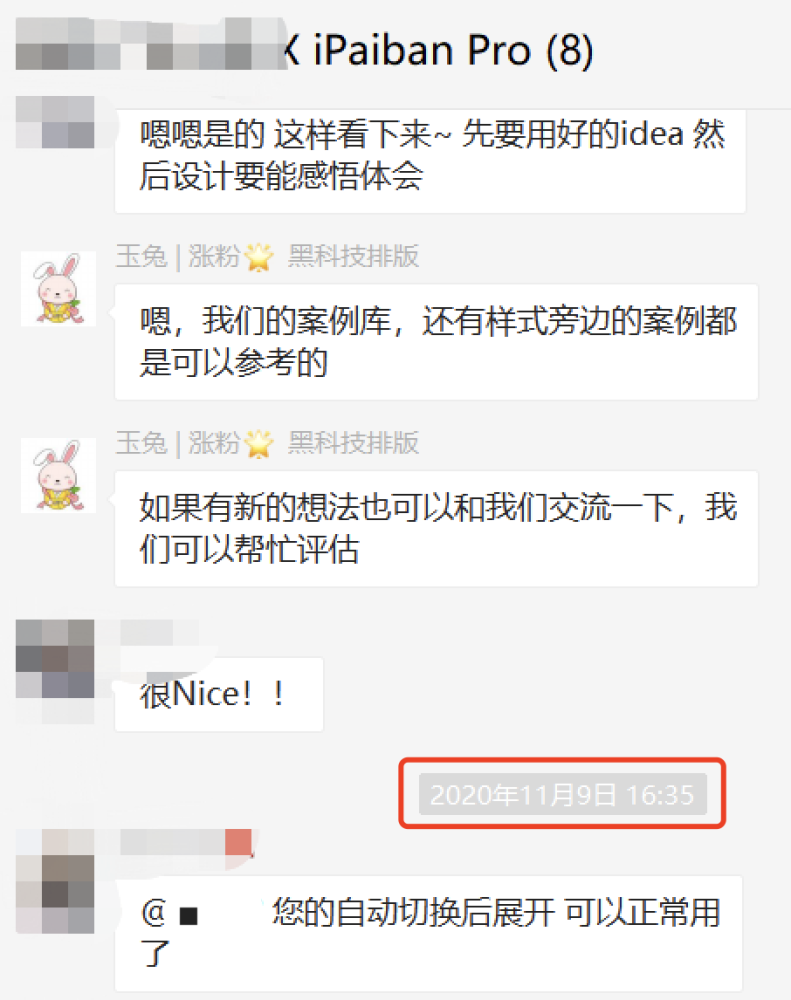This screenshot has height=1000, width=791.
Task: Click the blurred avatar of the bottom message sender
Action: click(x=55, y=881)
